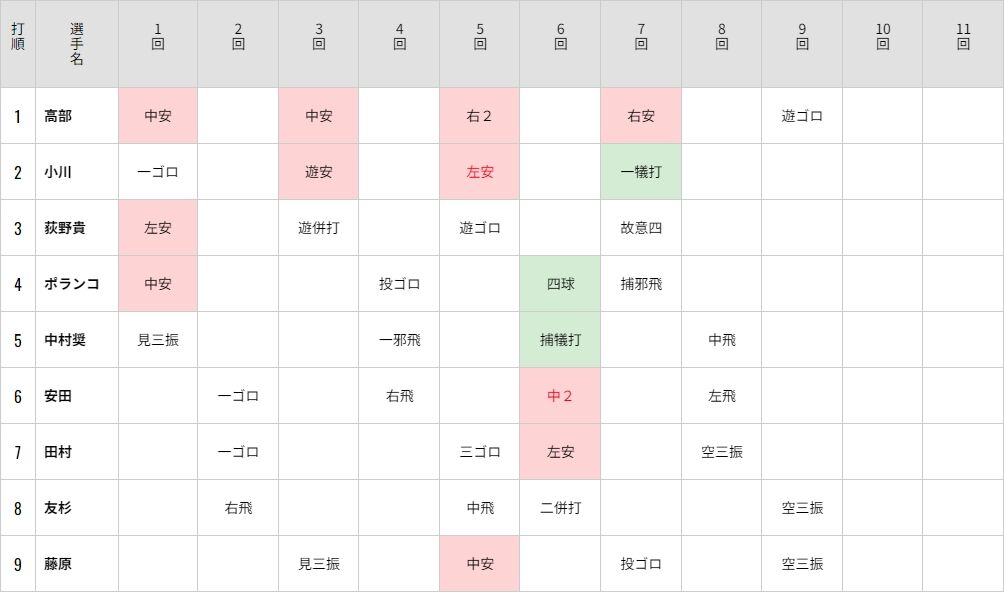Screen dimensions: 1004x592
Task: Select the 5回 column header
Action: pyautogui.click(x=480, y=44)
